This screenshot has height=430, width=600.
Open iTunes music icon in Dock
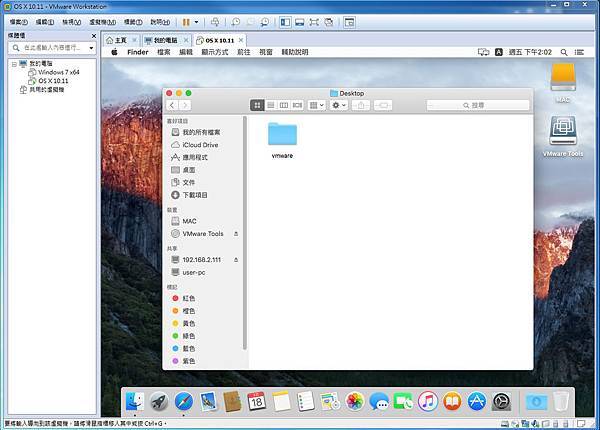pos(428,402)
